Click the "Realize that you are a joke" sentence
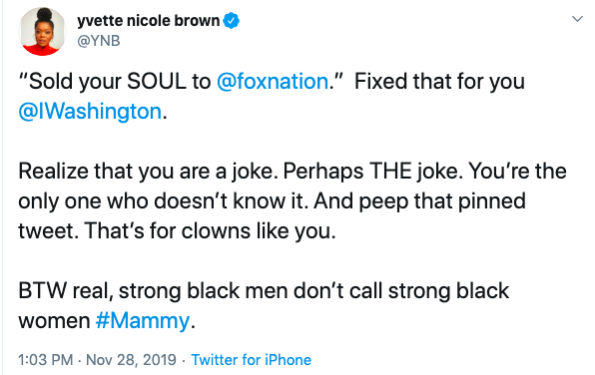 tap(148, 171)
